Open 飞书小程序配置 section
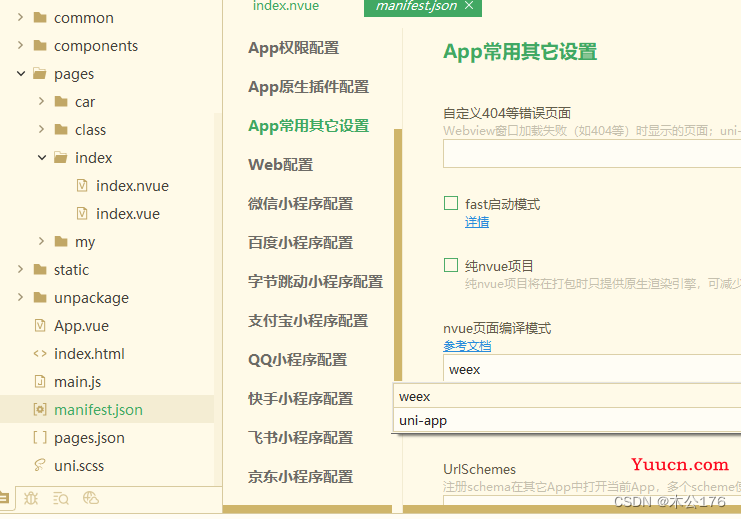This screenshot has width=741, height=519. 301,438
